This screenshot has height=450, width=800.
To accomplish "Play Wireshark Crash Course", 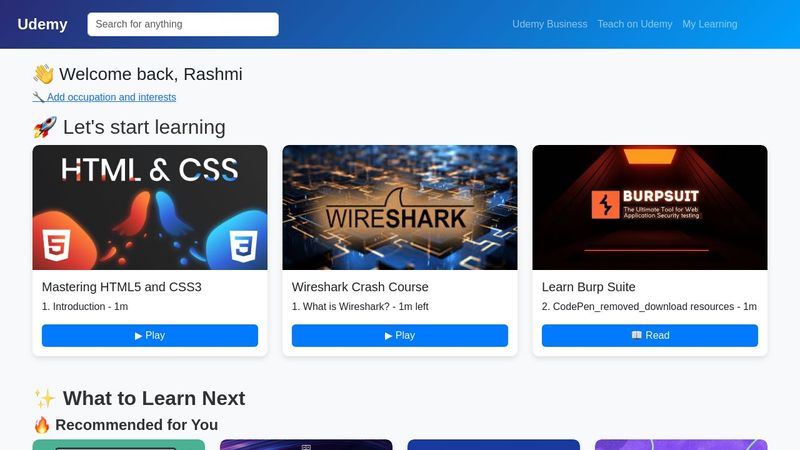I will click(x=400, y=335).
